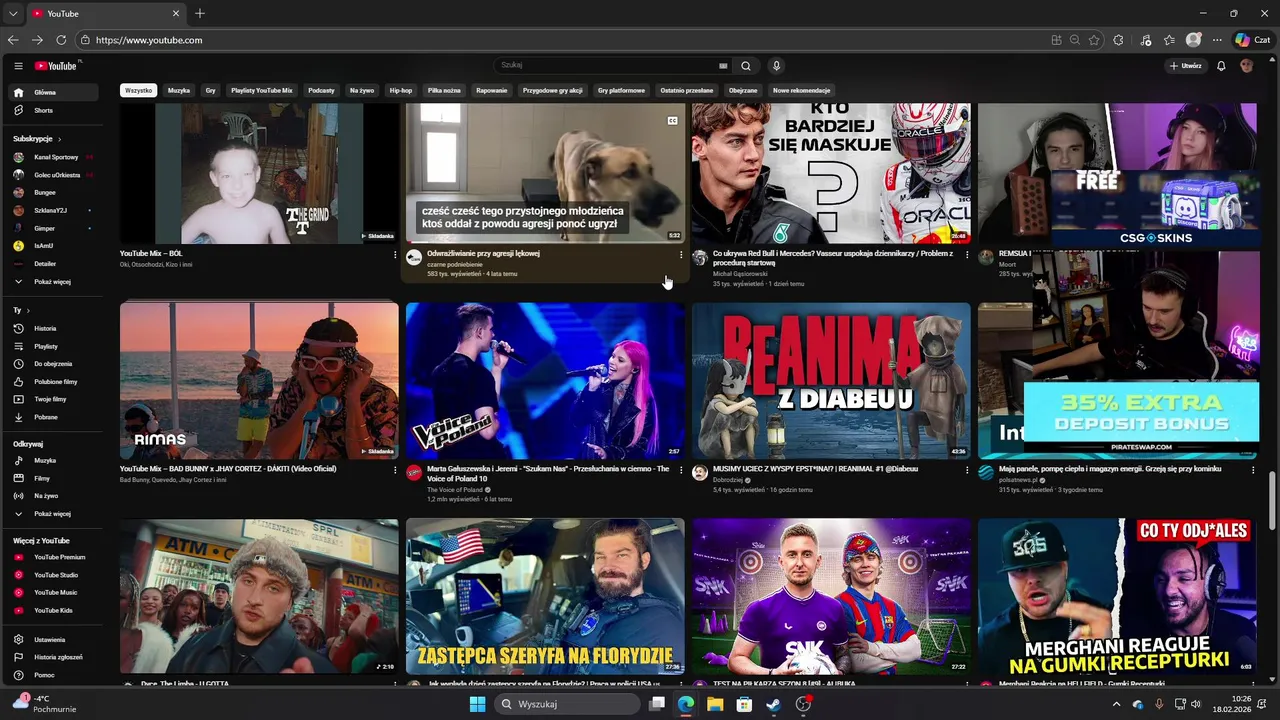Open Polubione filmy liked videos
1280x720 pixels.
pos(55,382)
